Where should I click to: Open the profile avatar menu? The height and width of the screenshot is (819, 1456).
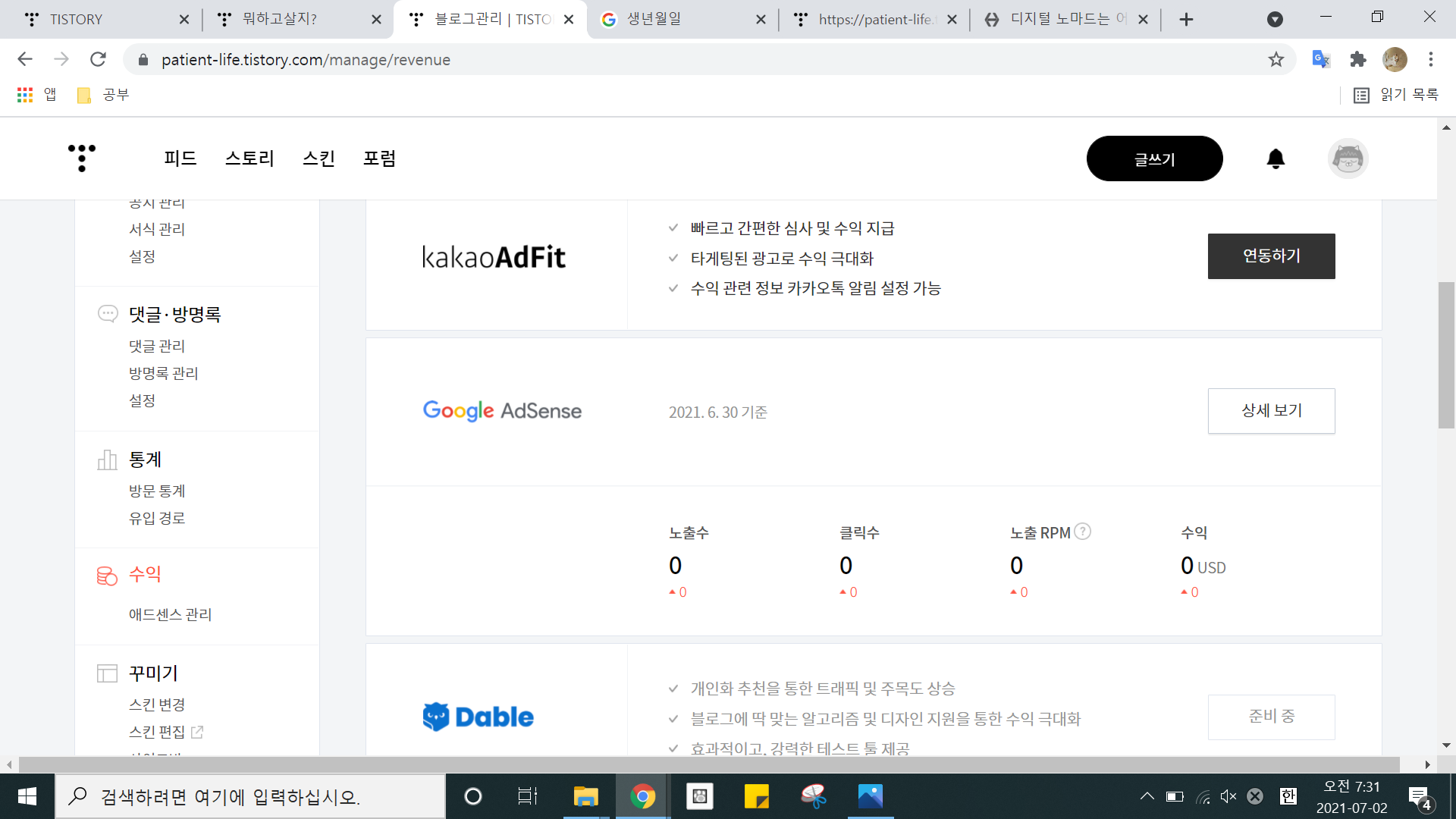tap(1348, 158)
